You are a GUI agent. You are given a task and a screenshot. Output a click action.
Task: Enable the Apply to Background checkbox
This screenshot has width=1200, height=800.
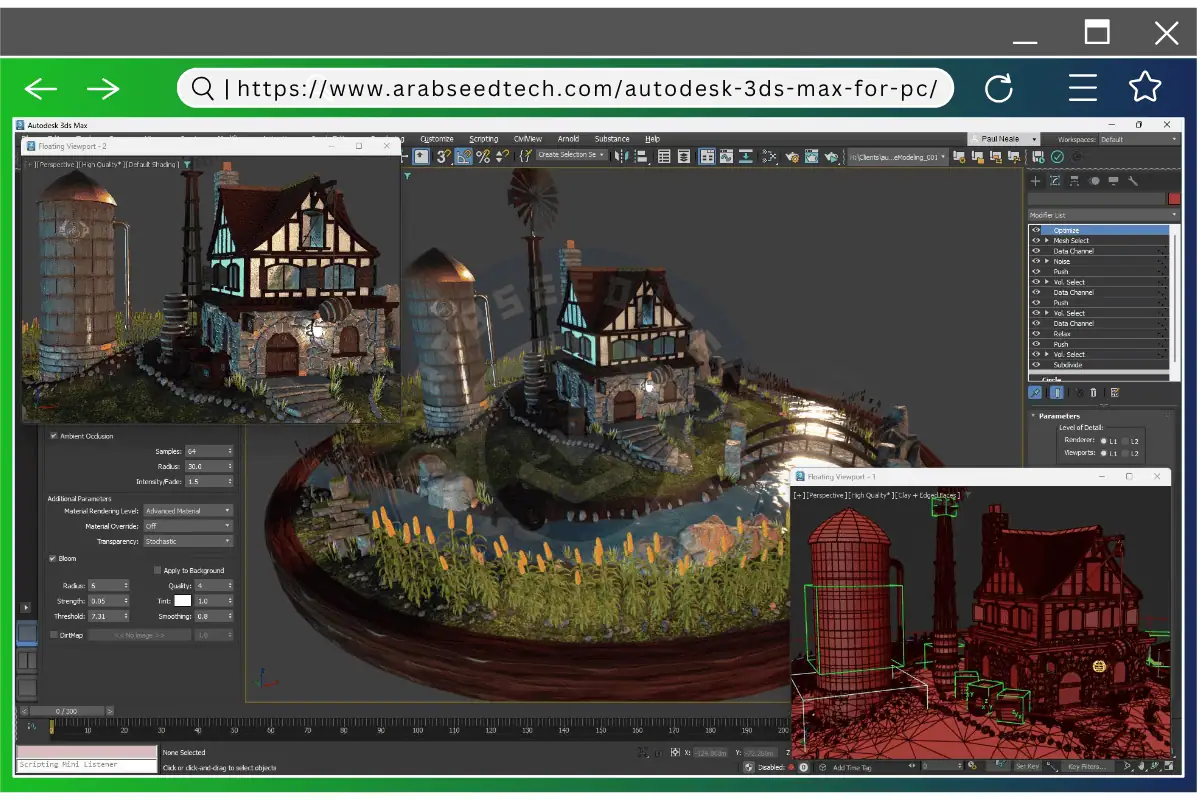pyautogui.click(x=157, y=571)
